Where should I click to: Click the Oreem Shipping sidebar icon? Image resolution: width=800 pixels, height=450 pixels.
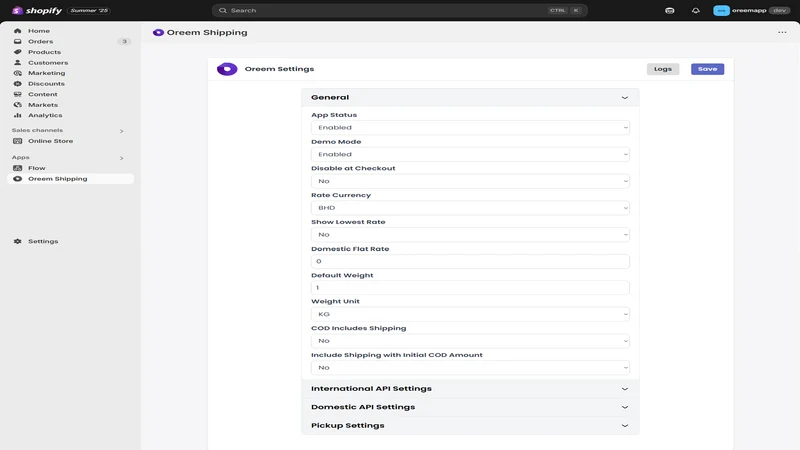point(17,179)
